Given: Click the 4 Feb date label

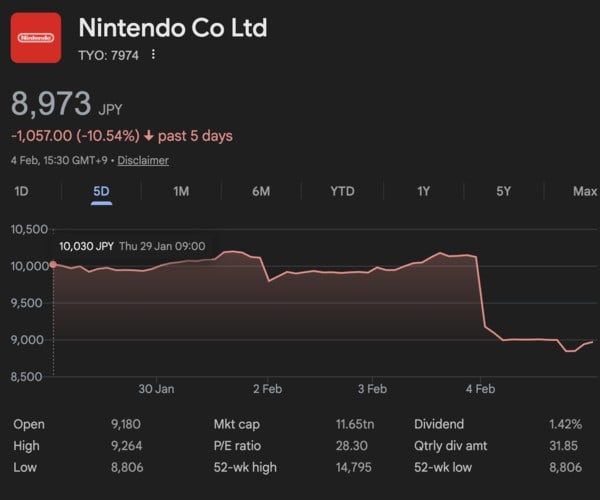Looking at the screenshot, I should (x=480, y=388).
